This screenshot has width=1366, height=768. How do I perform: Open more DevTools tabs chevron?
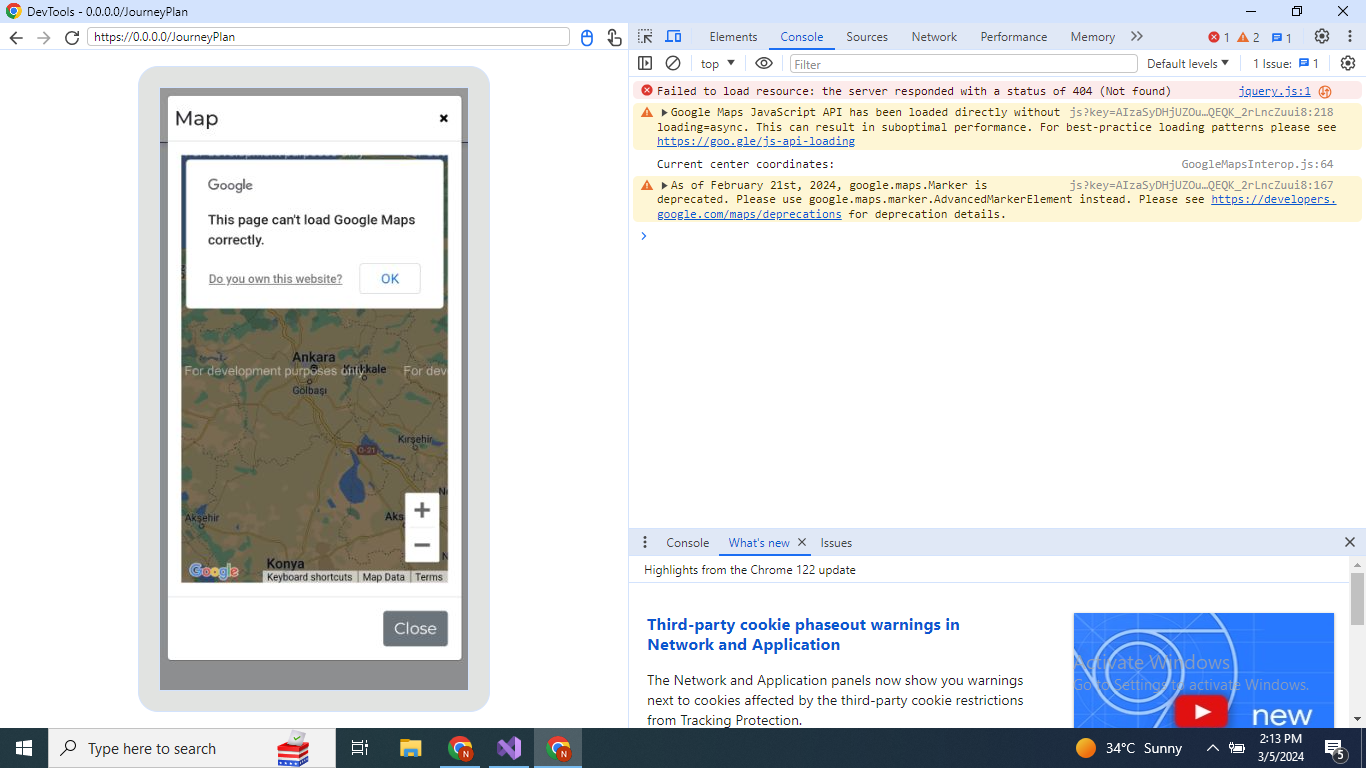coord(1137,37)
